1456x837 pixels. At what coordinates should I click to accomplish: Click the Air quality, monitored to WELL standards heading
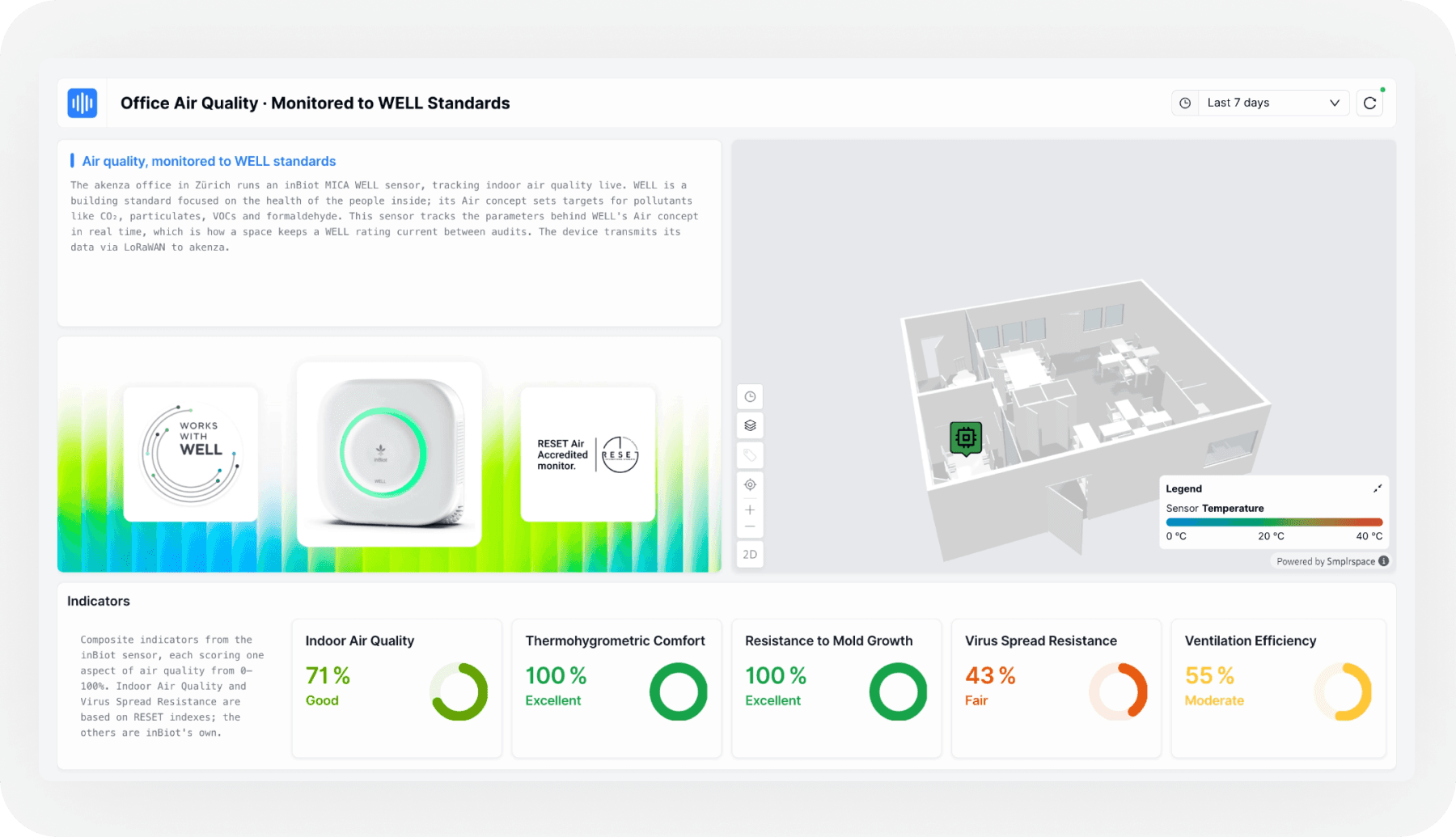click(x=209, y=161)
